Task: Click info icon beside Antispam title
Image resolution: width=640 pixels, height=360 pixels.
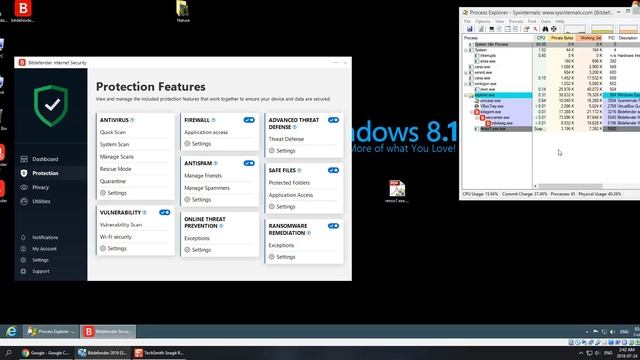Action: coord(216,163)
